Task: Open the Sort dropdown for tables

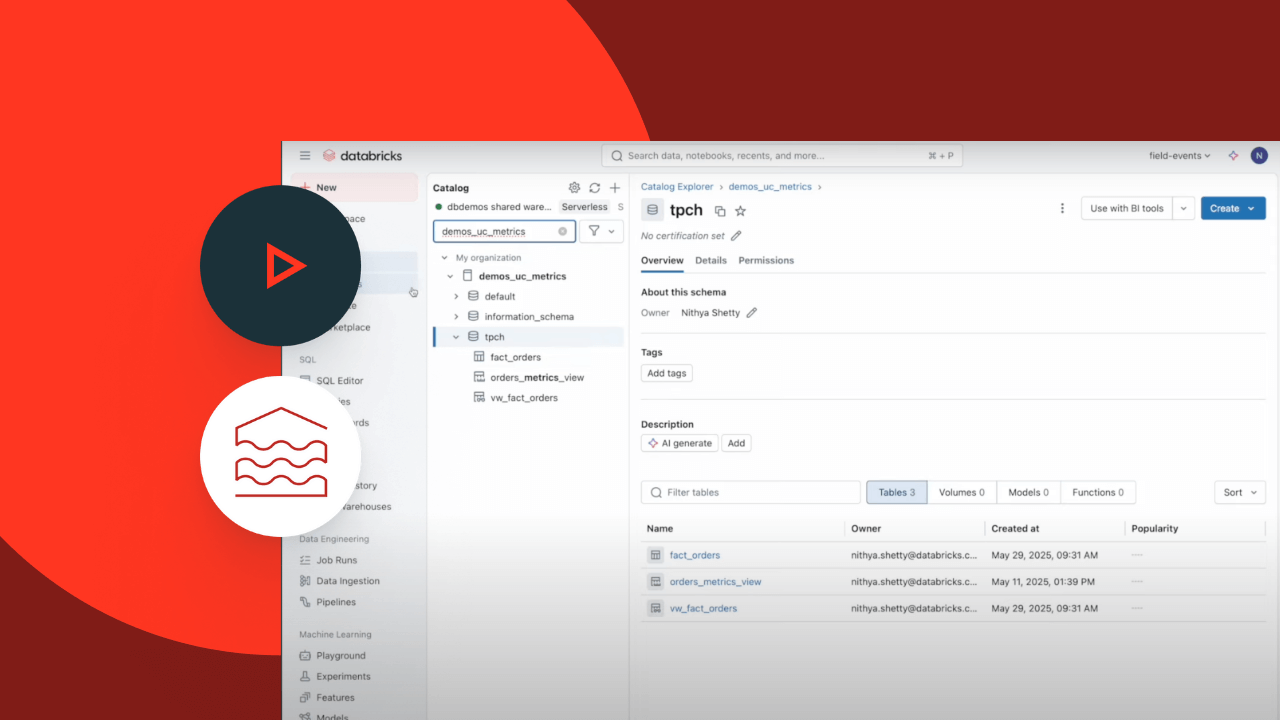Action: click(x=1239, y=492)
